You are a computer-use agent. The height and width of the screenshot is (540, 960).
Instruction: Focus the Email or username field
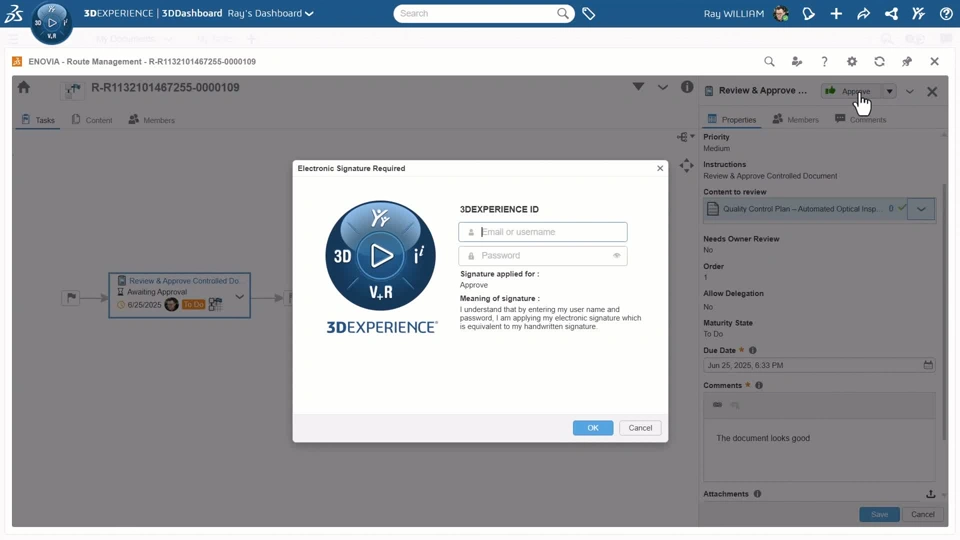(x=542, y=232)
